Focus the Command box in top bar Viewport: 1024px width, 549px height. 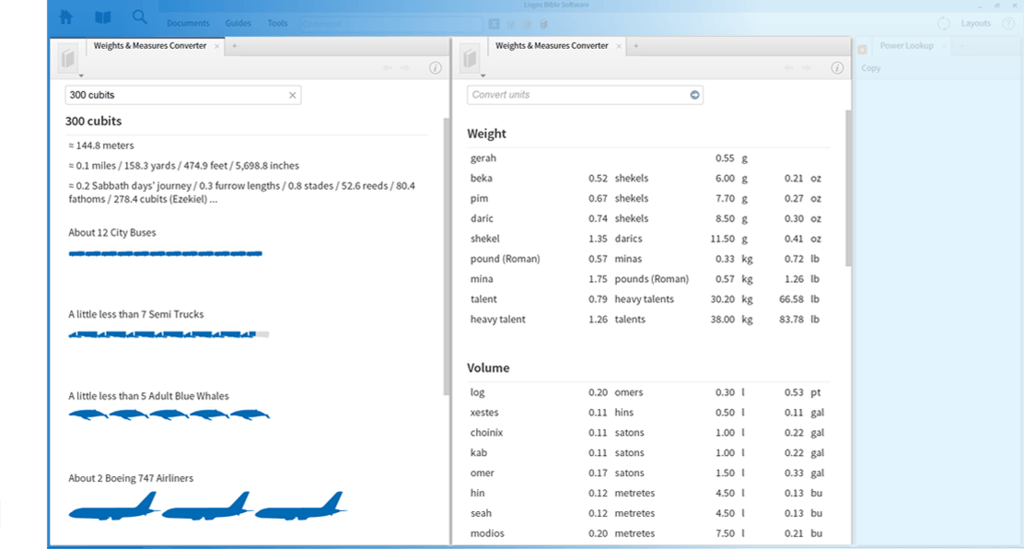click(392, 24)
